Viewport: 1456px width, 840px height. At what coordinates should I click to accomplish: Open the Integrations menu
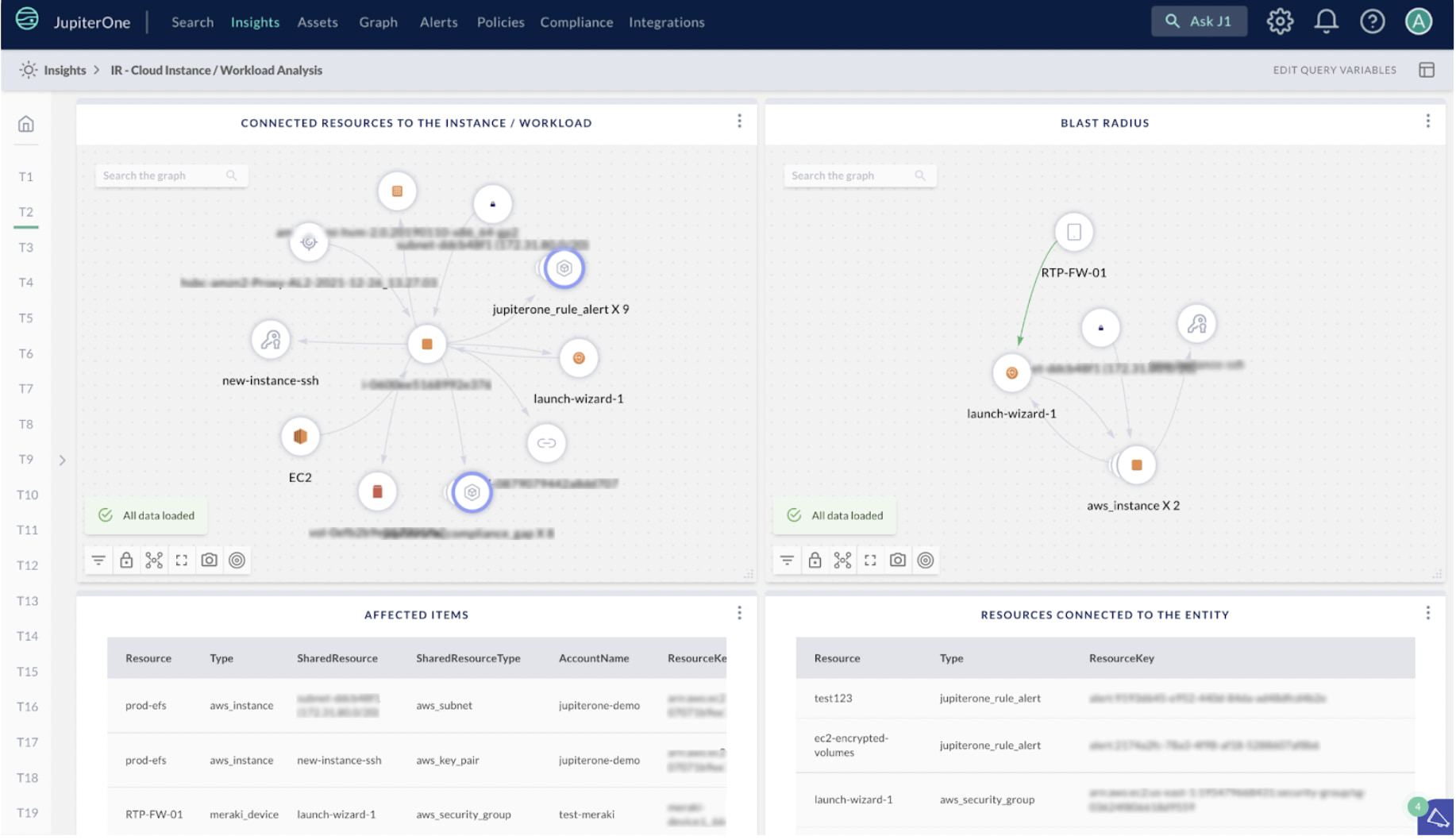(667, 22)
